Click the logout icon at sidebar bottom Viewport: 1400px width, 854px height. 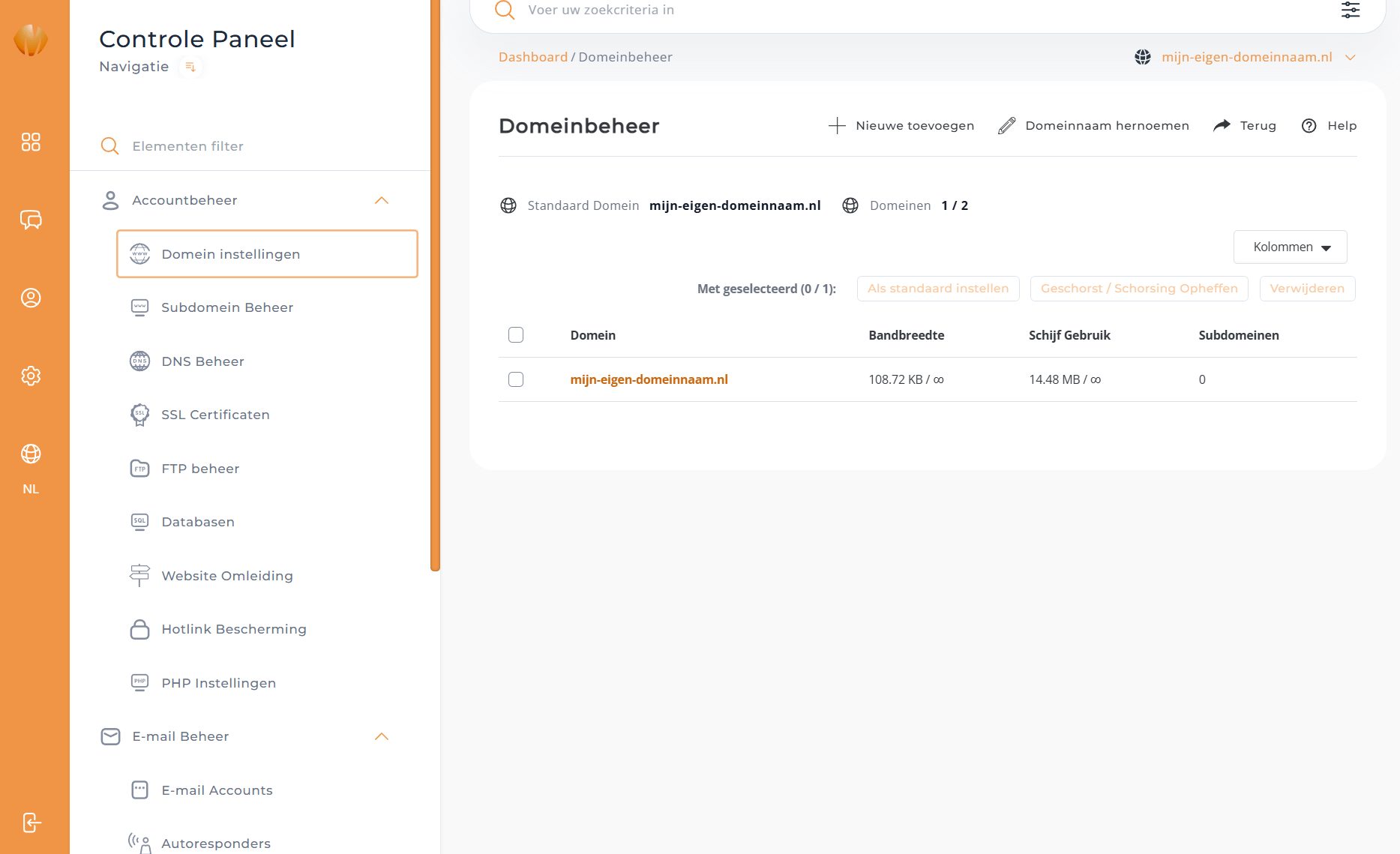point(31,823)
